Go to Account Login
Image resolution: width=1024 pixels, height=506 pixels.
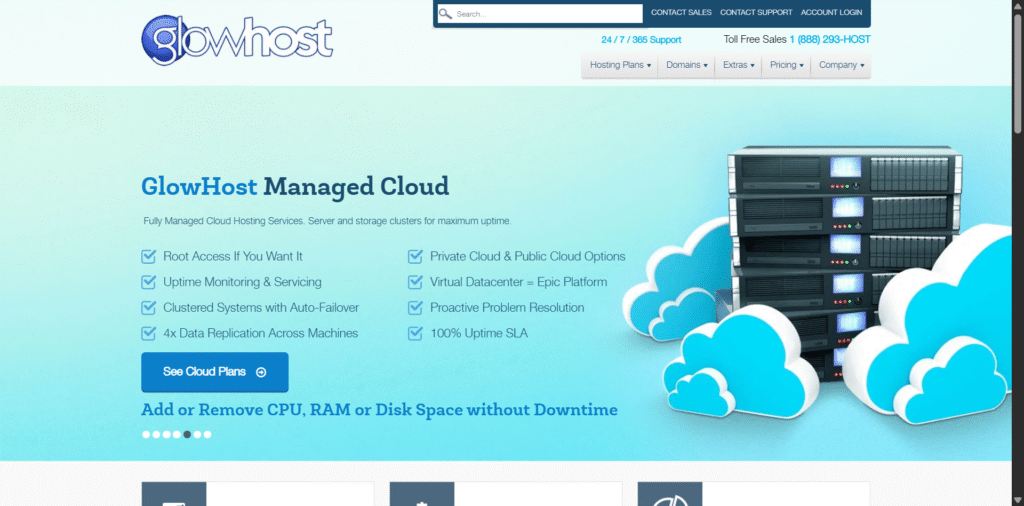831,12
